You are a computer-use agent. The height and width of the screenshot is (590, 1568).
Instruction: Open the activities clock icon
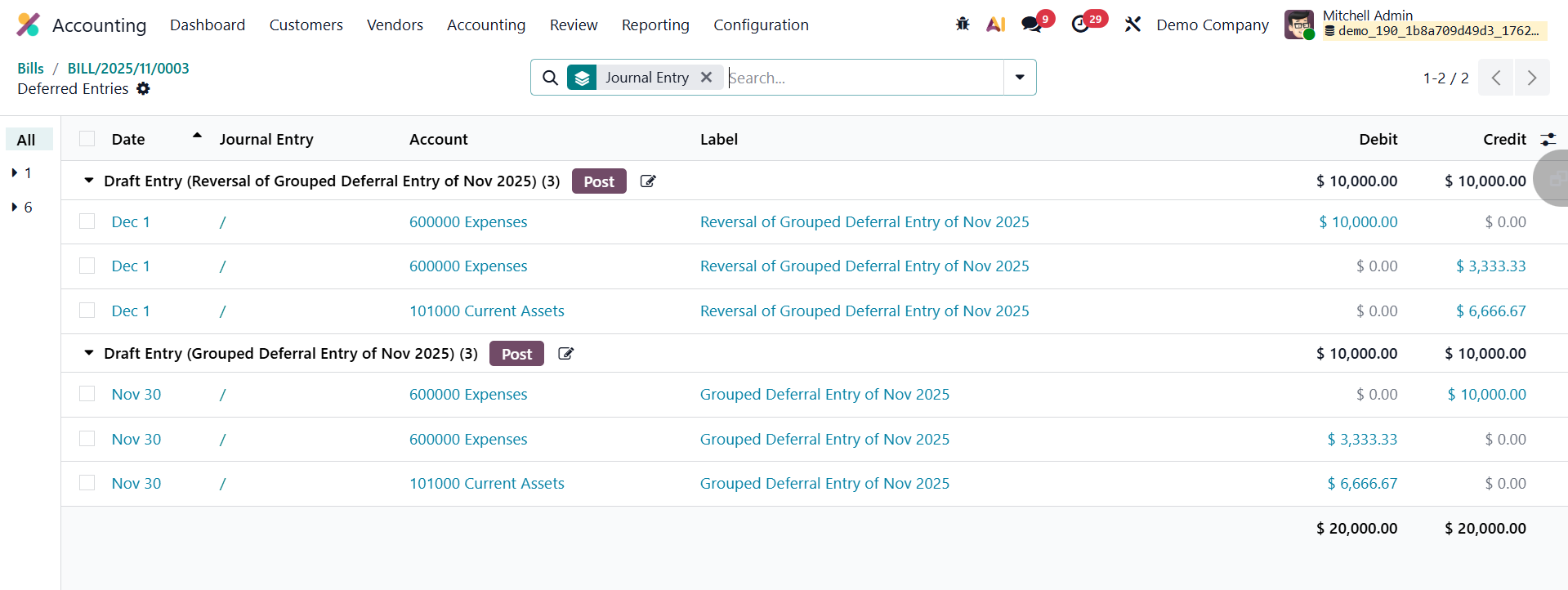coord(1081,25)
